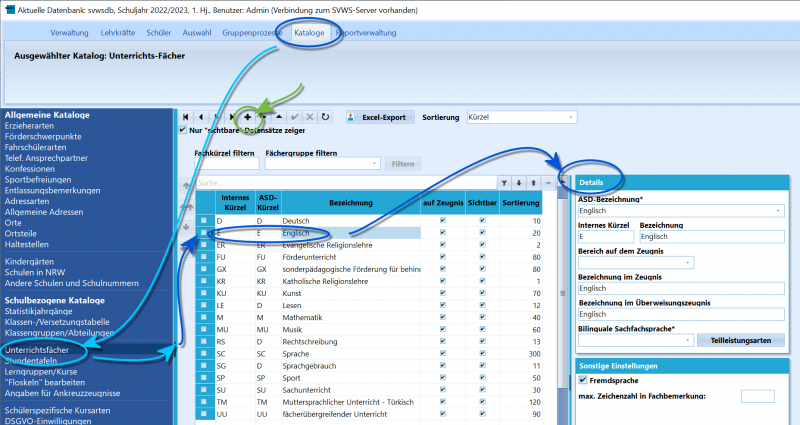Click 'max. Zeichenzahl in Fachbemerkung' field

click(758, 396)
